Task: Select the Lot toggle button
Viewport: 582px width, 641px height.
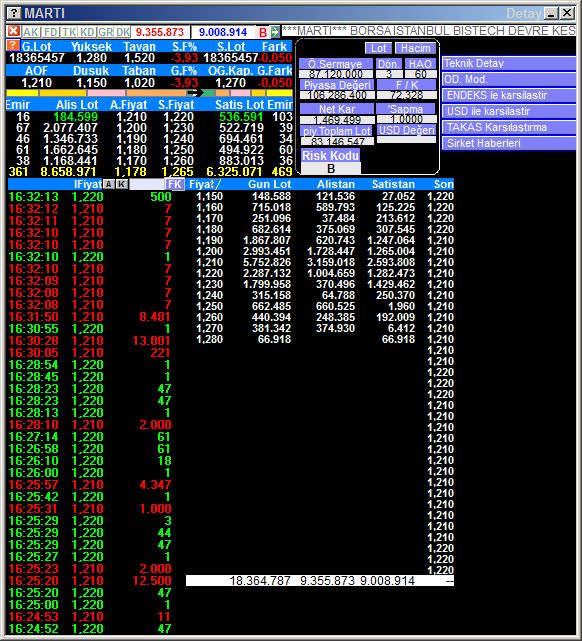Action: [378, 48]
